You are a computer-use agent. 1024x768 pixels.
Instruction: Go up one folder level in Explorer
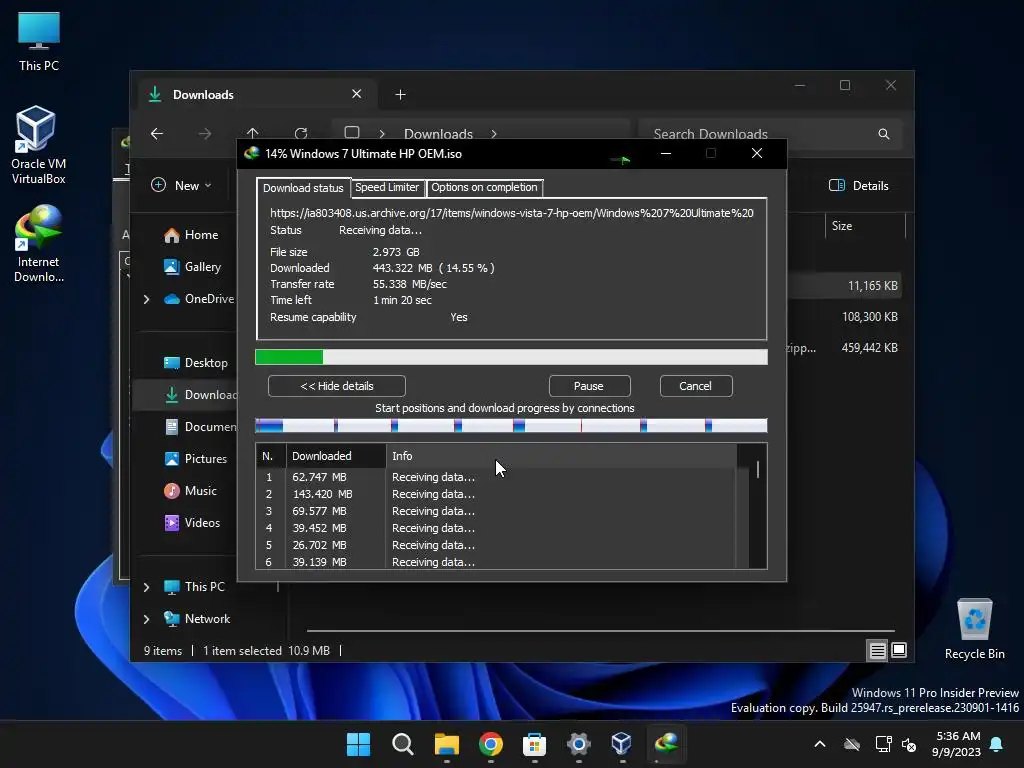tap(253, 133)
